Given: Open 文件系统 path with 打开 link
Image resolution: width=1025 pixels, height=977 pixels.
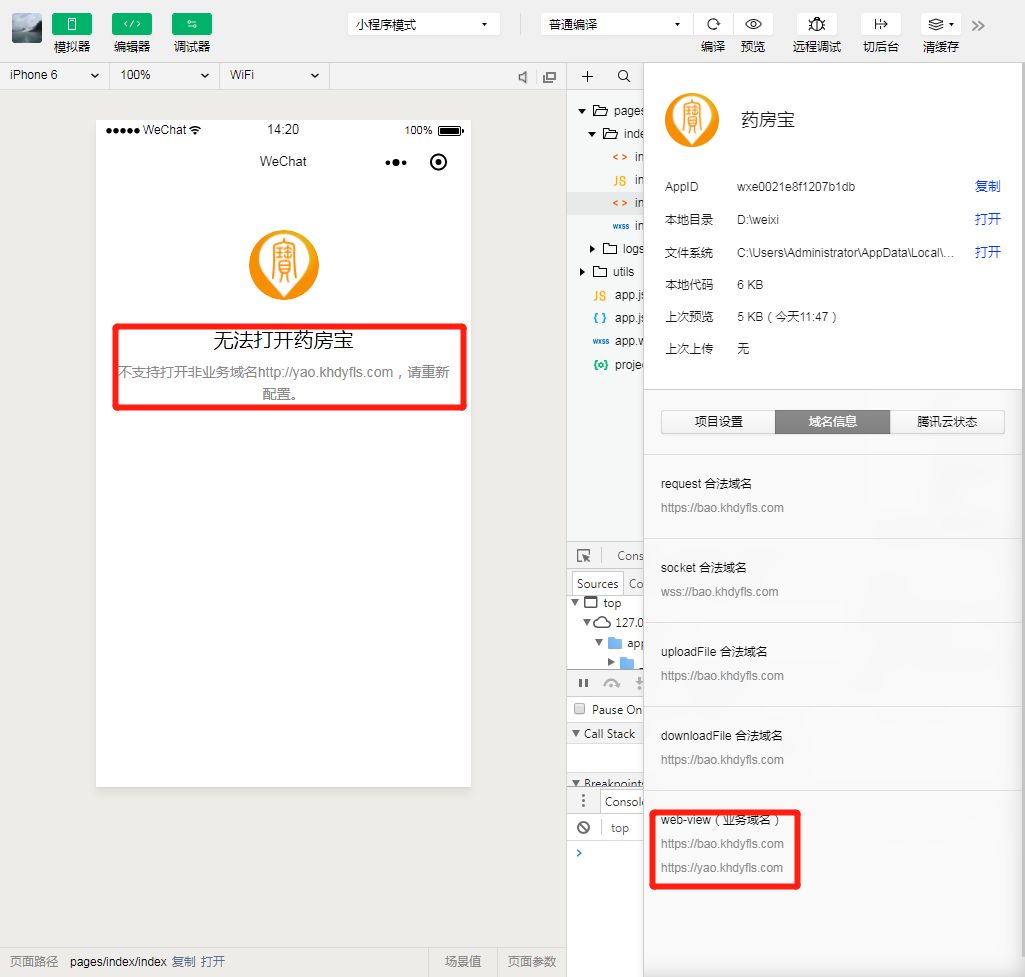Looking at the screenshot, I should (987, 252).
